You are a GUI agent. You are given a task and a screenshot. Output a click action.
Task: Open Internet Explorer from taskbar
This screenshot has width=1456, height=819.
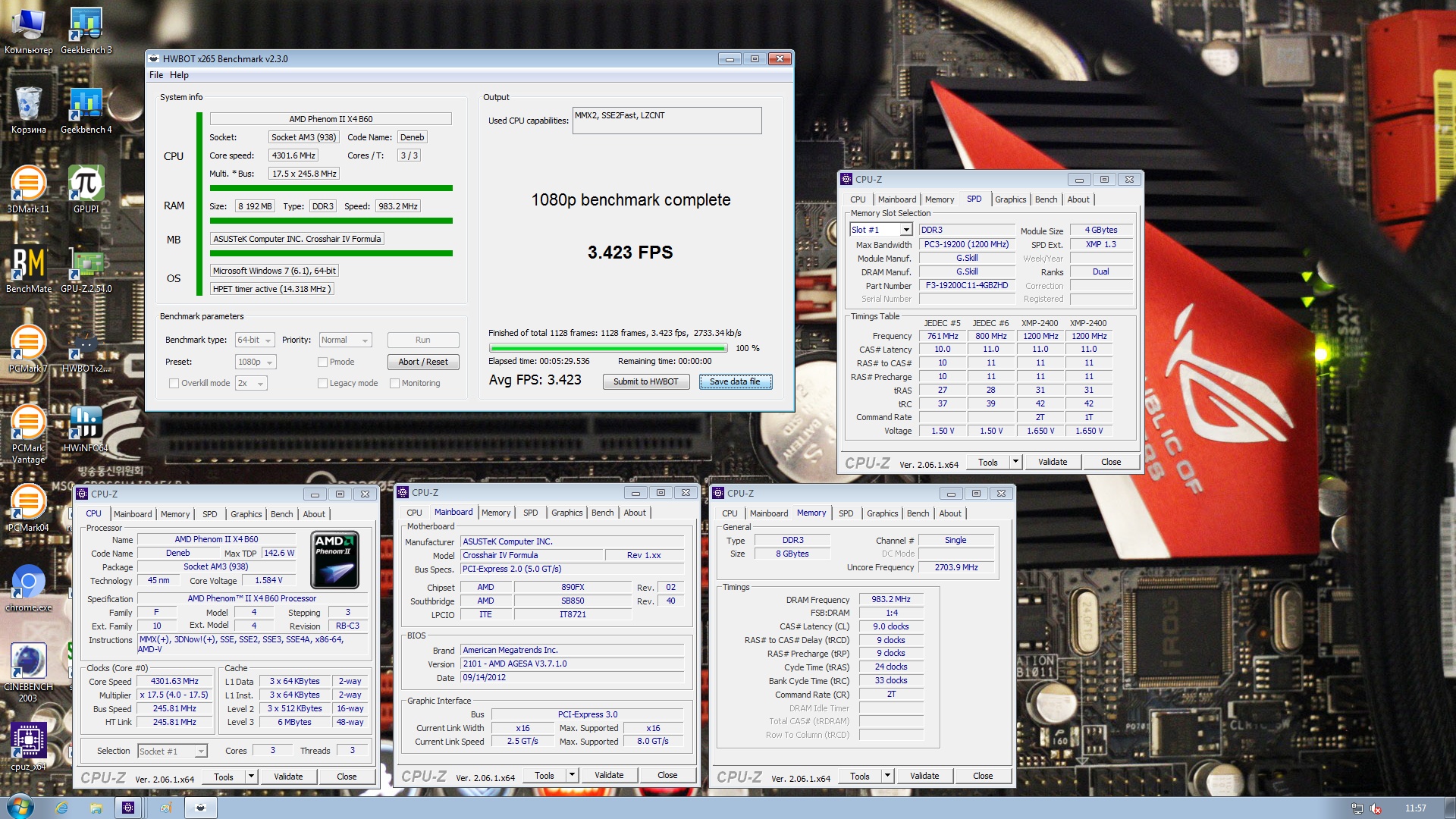click(x=62, y=808)
